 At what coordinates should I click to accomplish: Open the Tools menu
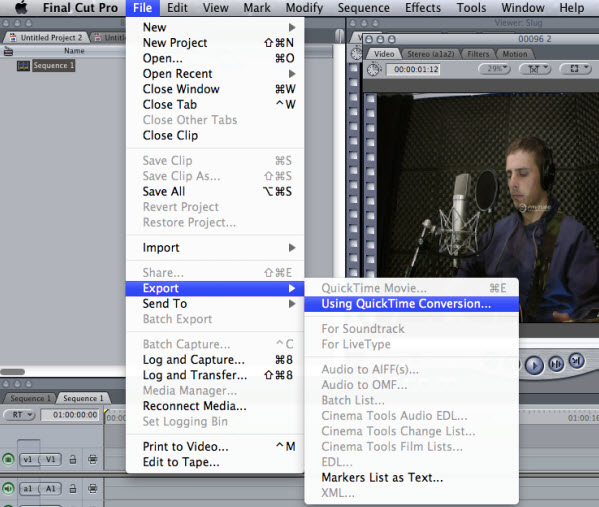coord(471,8)
